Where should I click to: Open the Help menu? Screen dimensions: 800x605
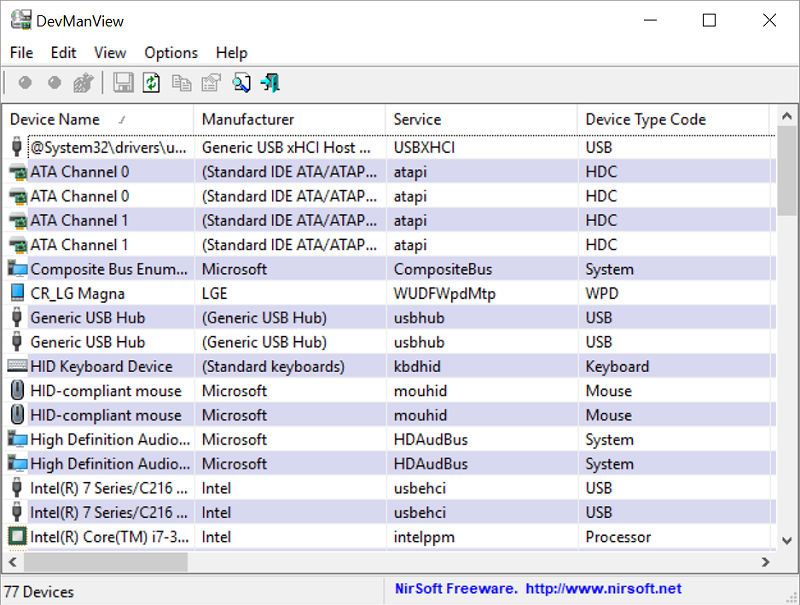click(x=232, y=53)
